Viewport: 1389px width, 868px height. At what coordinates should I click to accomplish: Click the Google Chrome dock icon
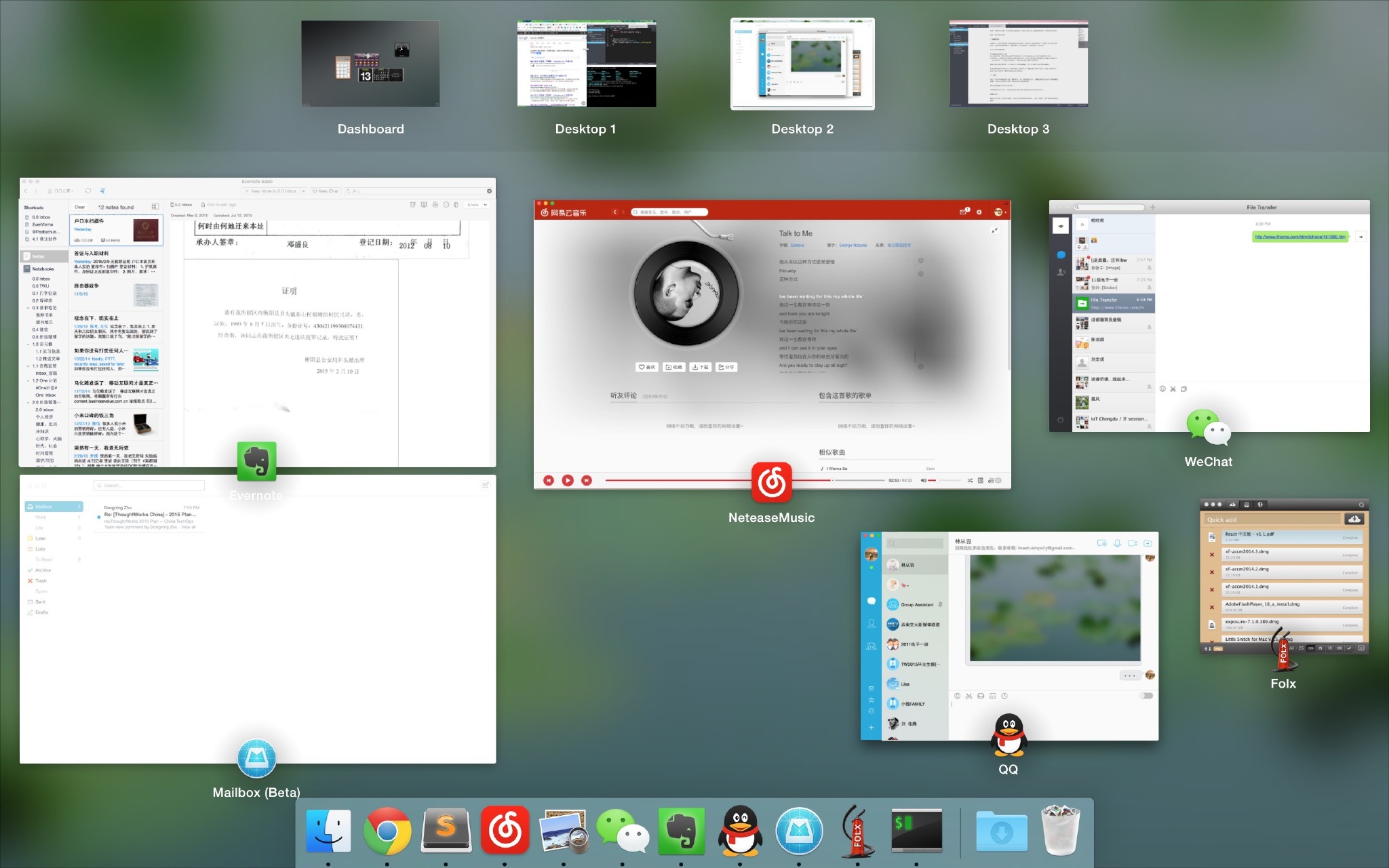[387, 831]
